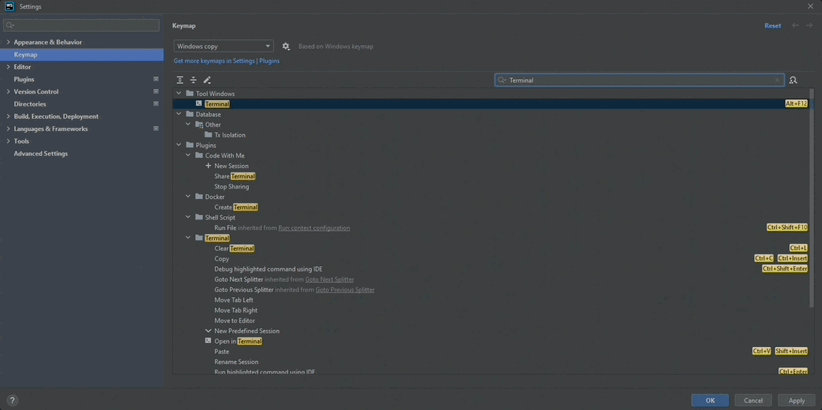The height and width of the screenshot is (410, 822).
Task: Click the Edit Shortcut pencil icon
Action: 207,80
